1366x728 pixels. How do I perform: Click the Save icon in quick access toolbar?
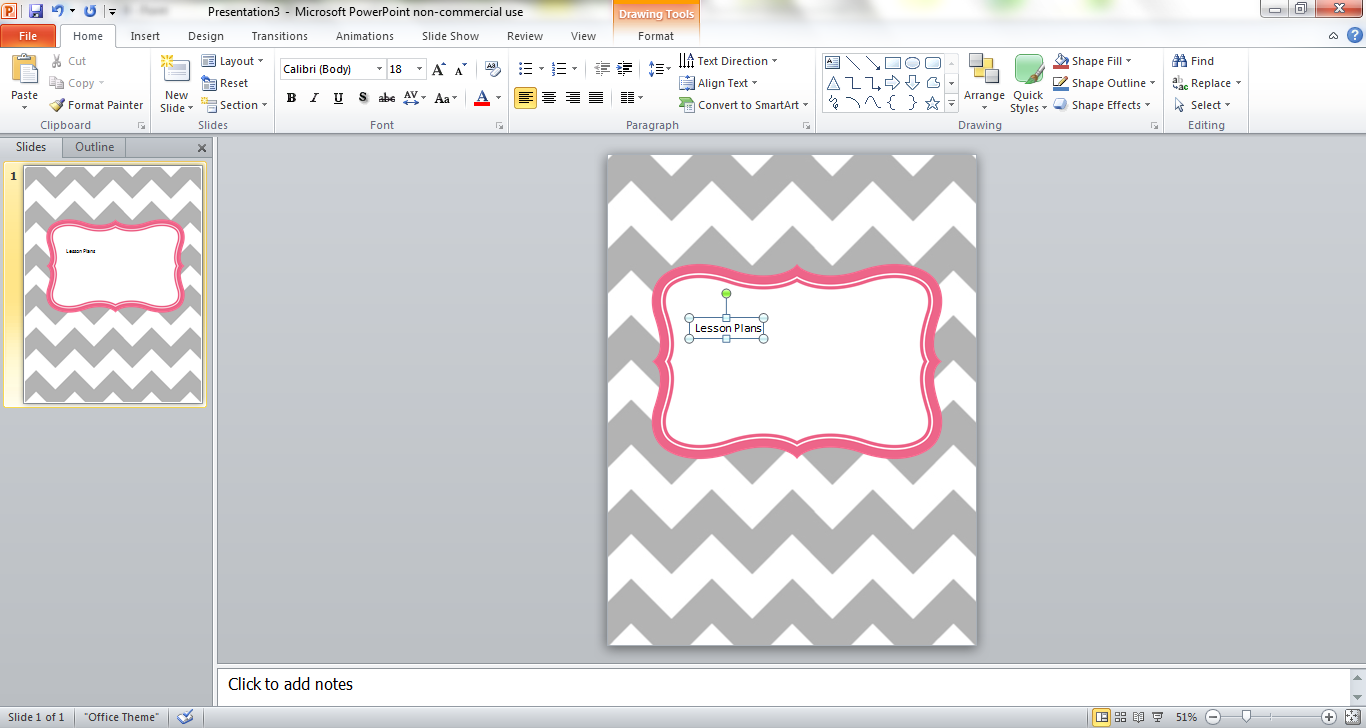coord(36,11)
